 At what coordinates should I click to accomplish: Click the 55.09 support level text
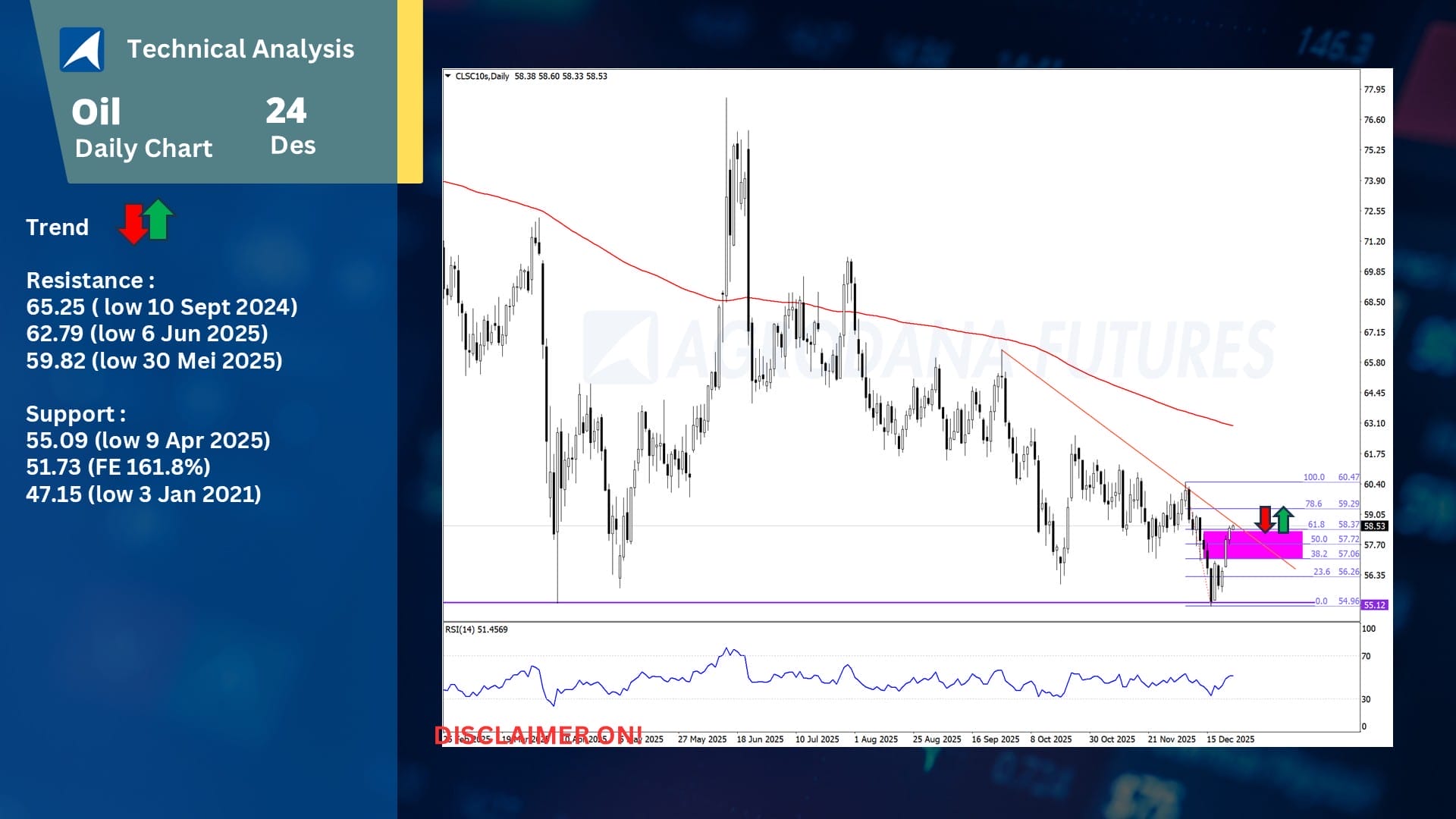pos(148,440)
